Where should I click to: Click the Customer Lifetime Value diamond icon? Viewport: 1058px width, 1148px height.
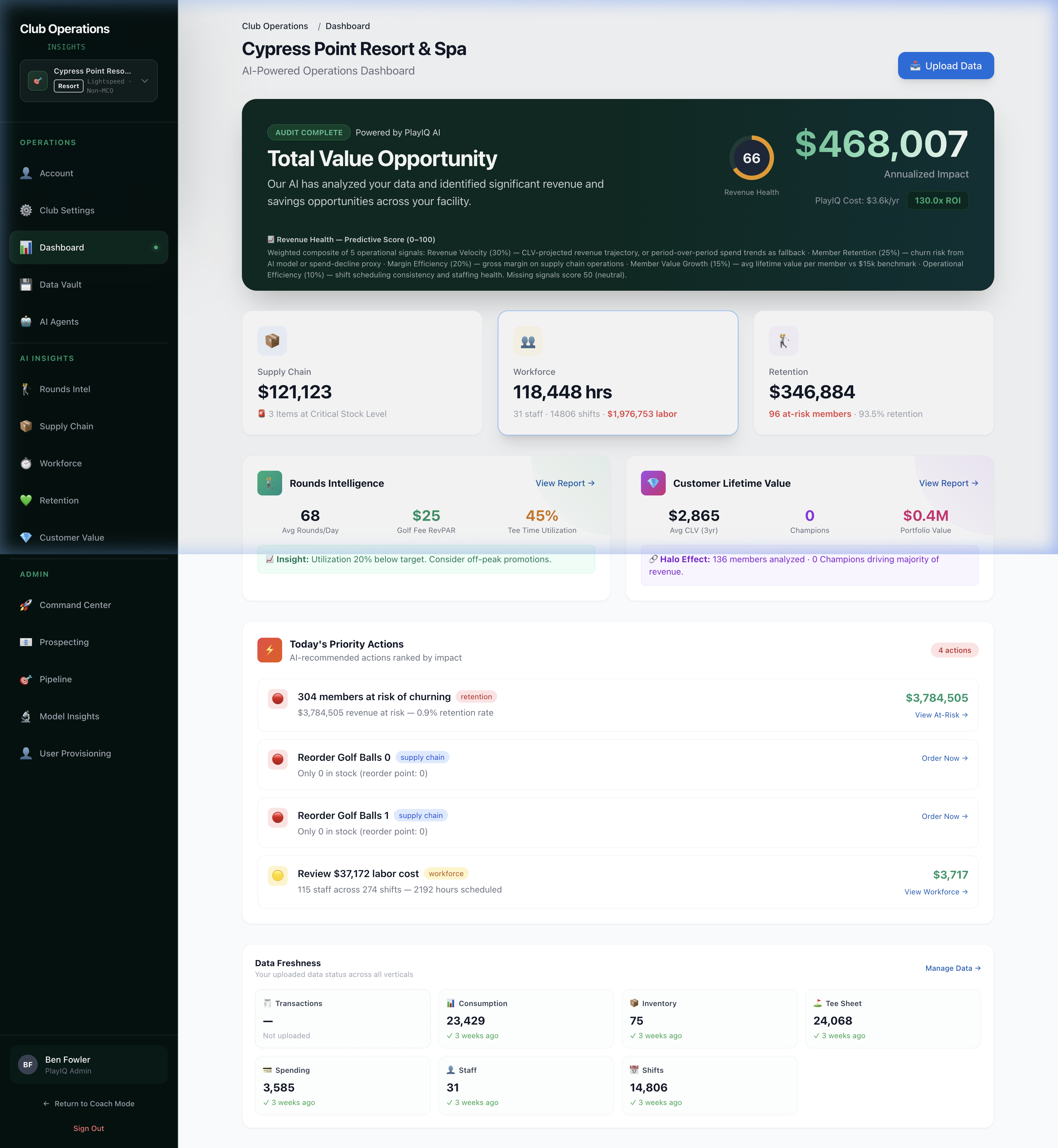(653, 483)
